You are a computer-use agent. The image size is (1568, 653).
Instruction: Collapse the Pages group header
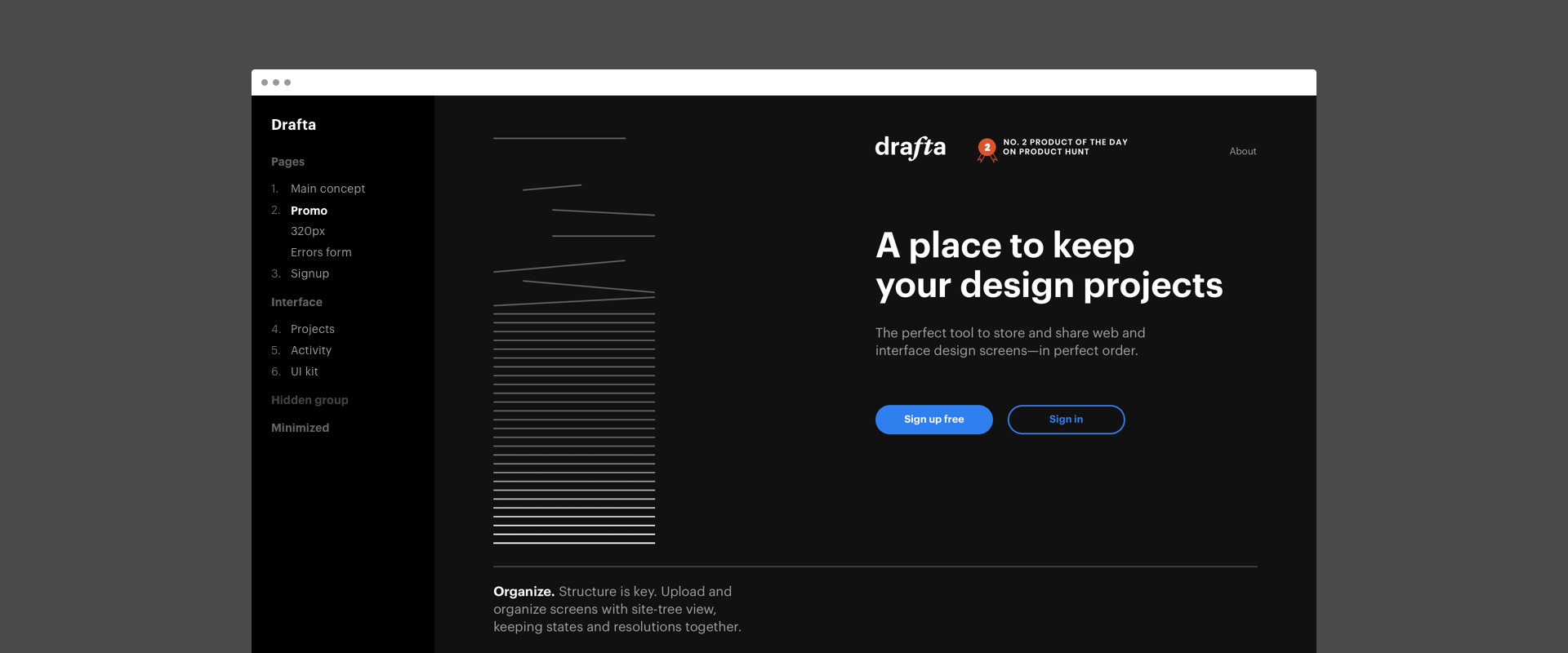coord(287,162)
